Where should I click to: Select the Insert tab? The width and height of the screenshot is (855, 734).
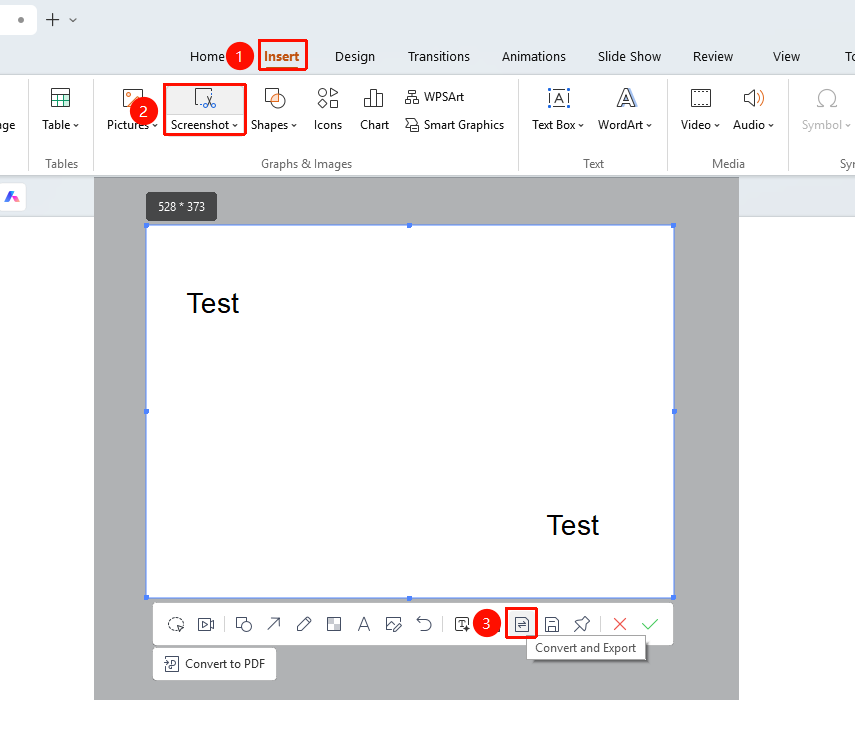282,57
